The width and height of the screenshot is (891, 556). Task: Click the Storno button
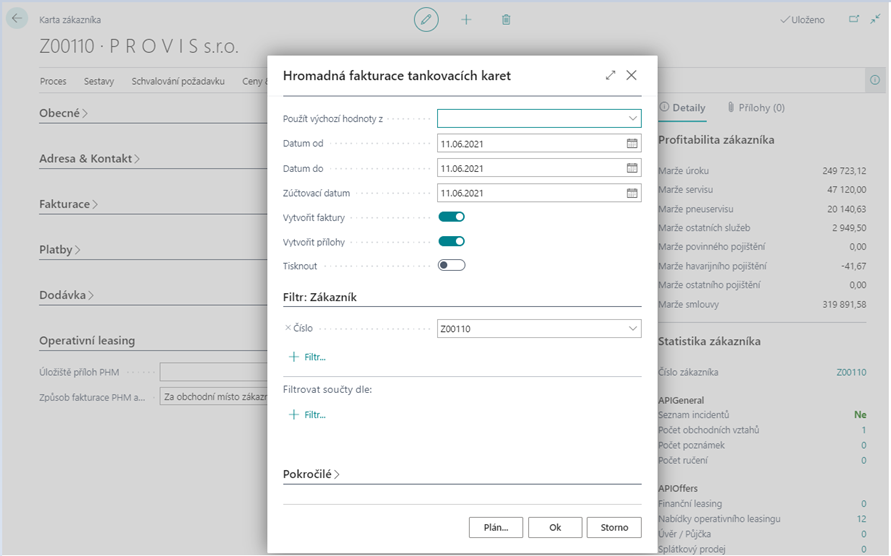(614, 527)
